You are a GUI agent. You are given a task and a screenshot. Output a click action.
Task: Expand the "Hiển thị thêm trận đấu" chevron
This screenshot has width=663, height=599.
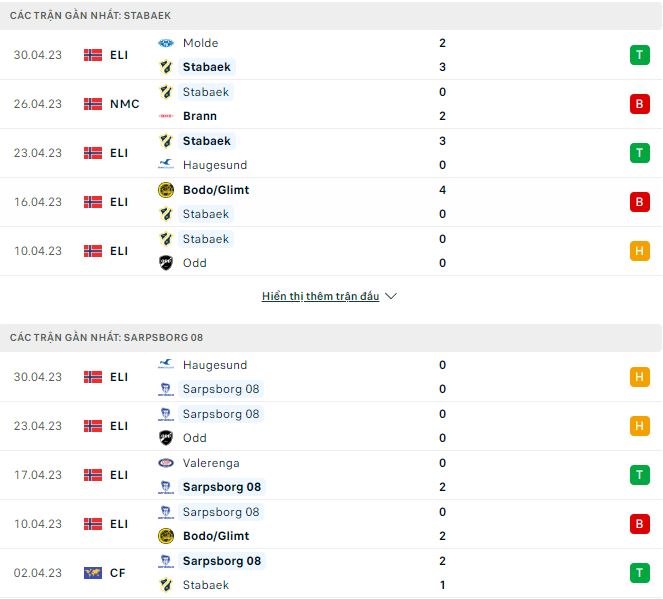(x=391, y=297)
